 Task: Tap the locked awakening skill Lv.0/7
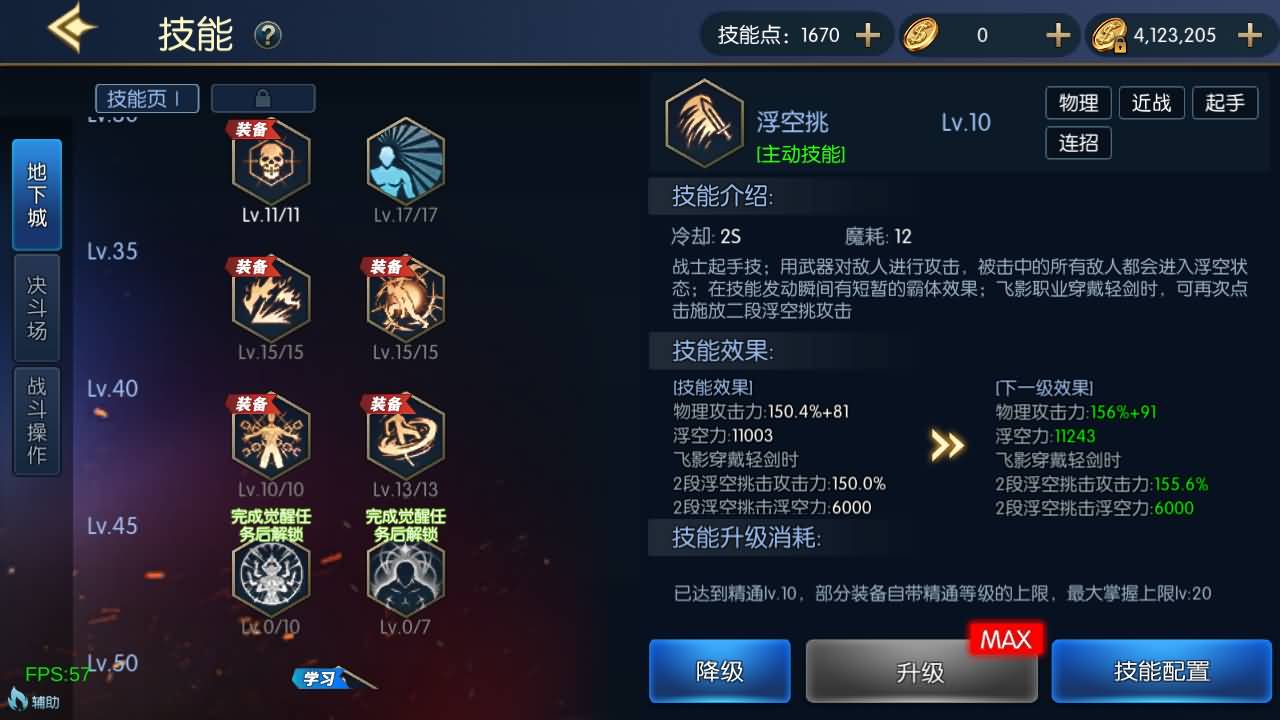(x=406, y=574)
